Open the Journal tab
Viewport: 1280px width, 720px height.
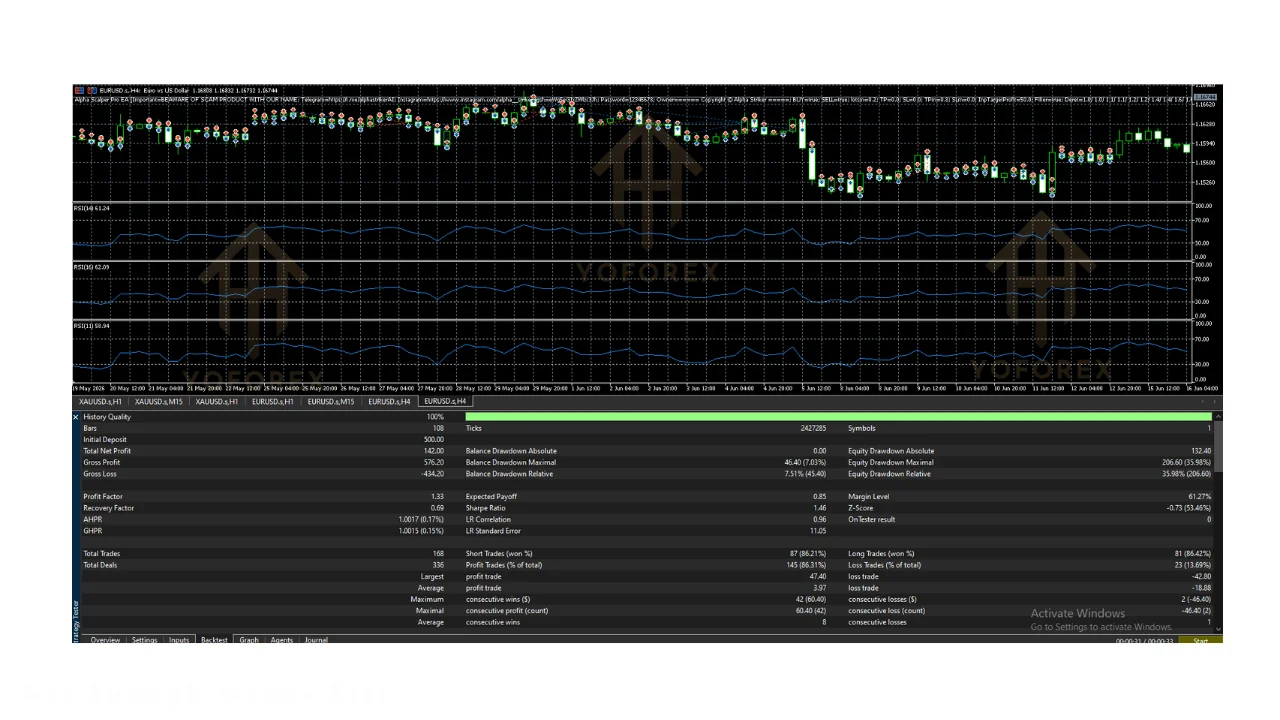pos(316,640)
